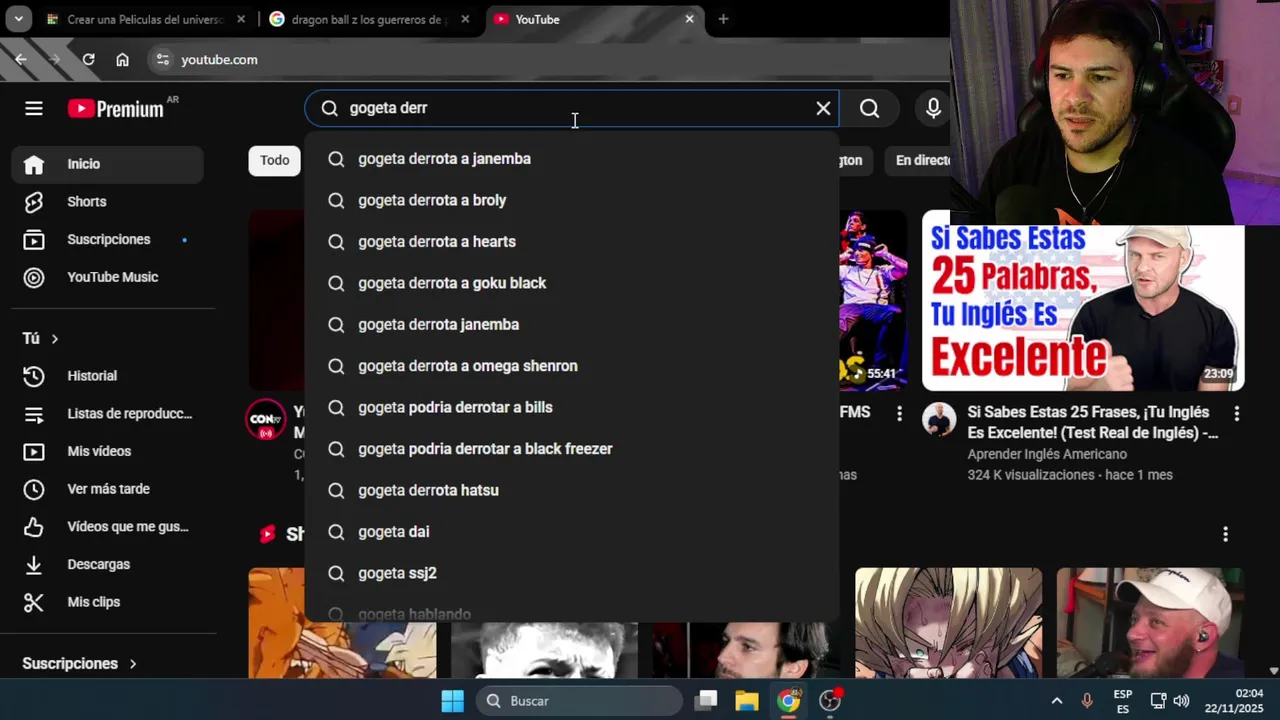The height and width of the screenshot is (720, 1280).
Task: Select suggestion 'gogeta derrota a broly'
Action: 572,200
